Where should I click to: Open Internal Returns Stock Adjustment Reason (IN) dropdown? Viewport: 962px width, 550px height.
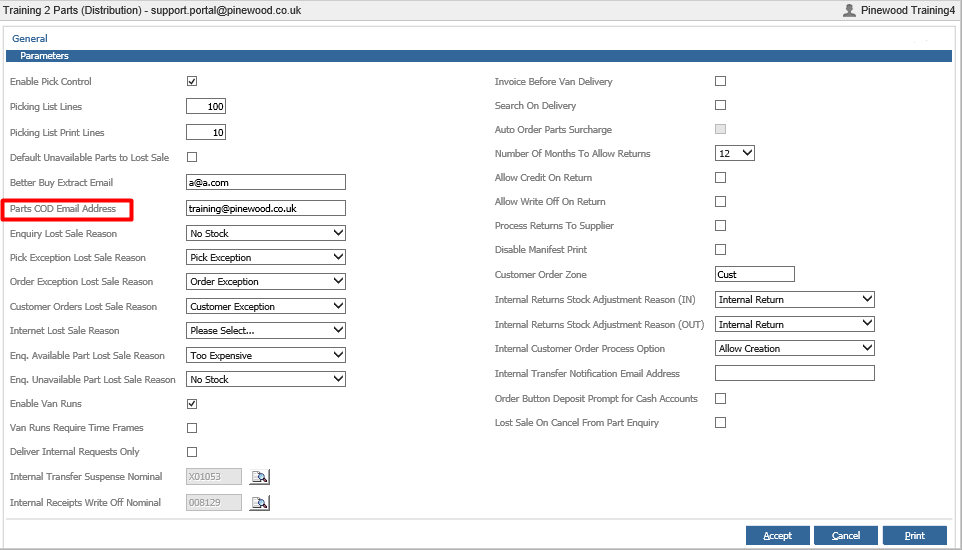point(795,300)
